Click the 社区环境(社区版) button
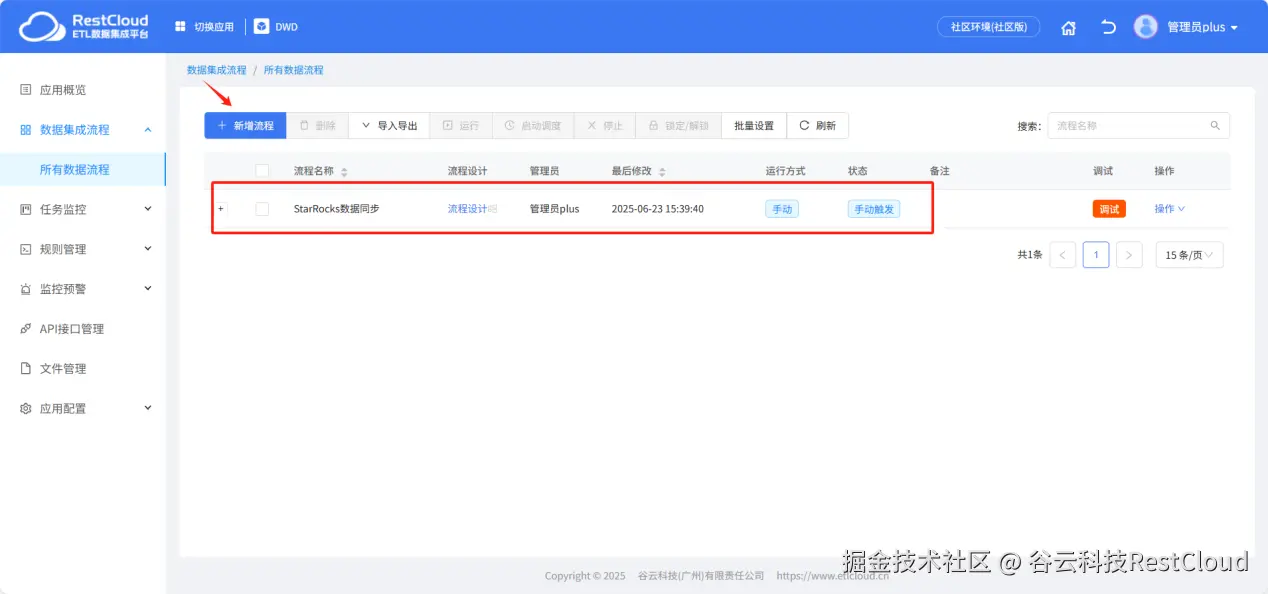The width and height of the screenshot is (1268, 594). pos(988,27)
